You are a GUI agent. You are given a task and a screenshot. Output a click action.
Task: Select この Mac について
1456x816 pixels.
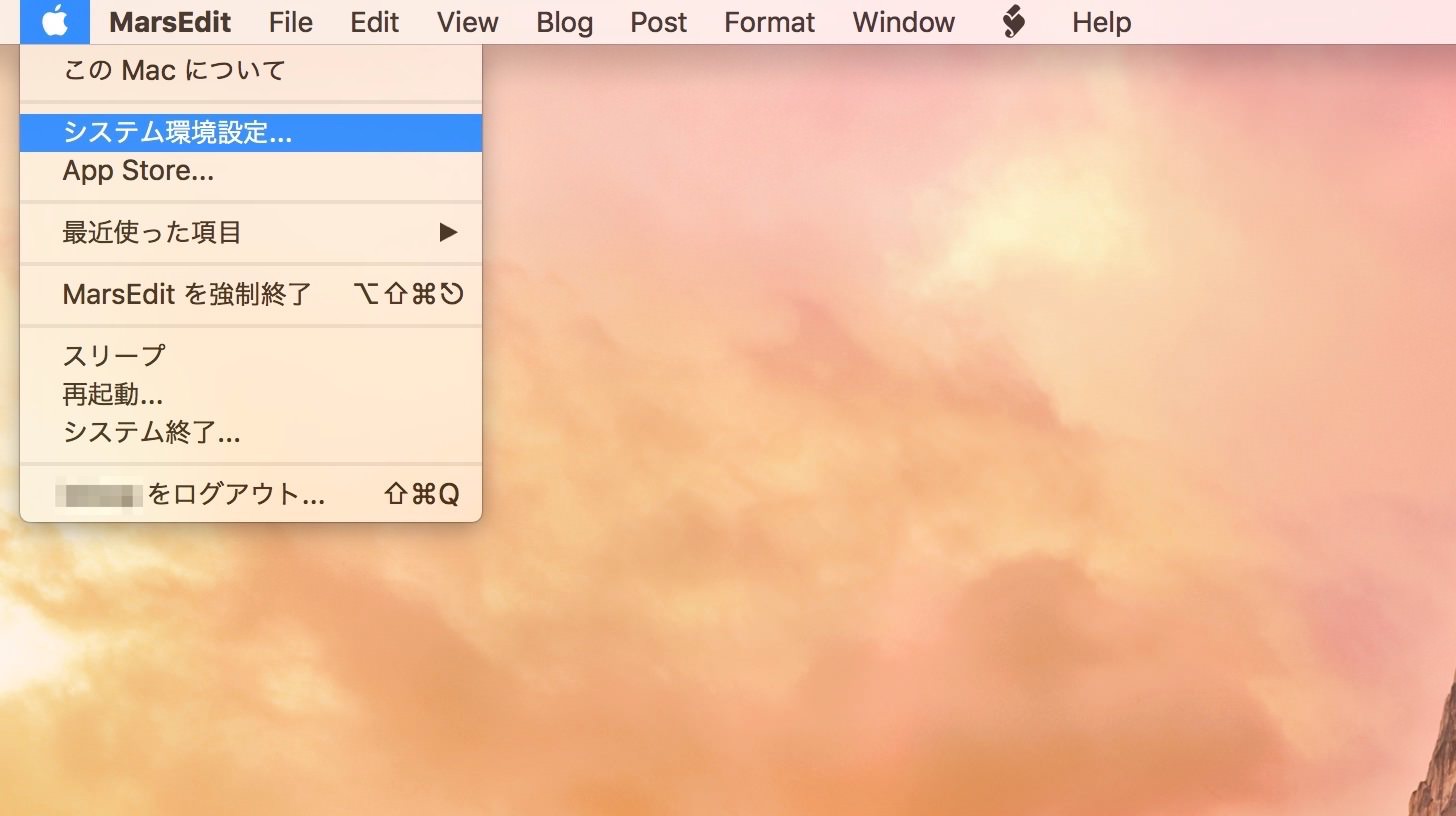pyautogui.click(x=251, y=71)
